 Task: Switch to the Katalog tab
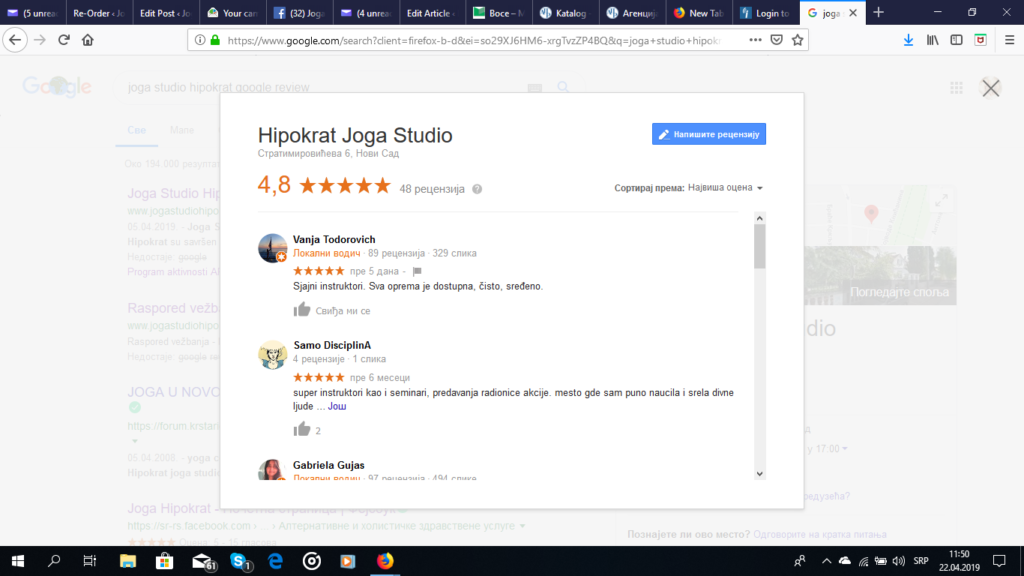click(565, 12)
